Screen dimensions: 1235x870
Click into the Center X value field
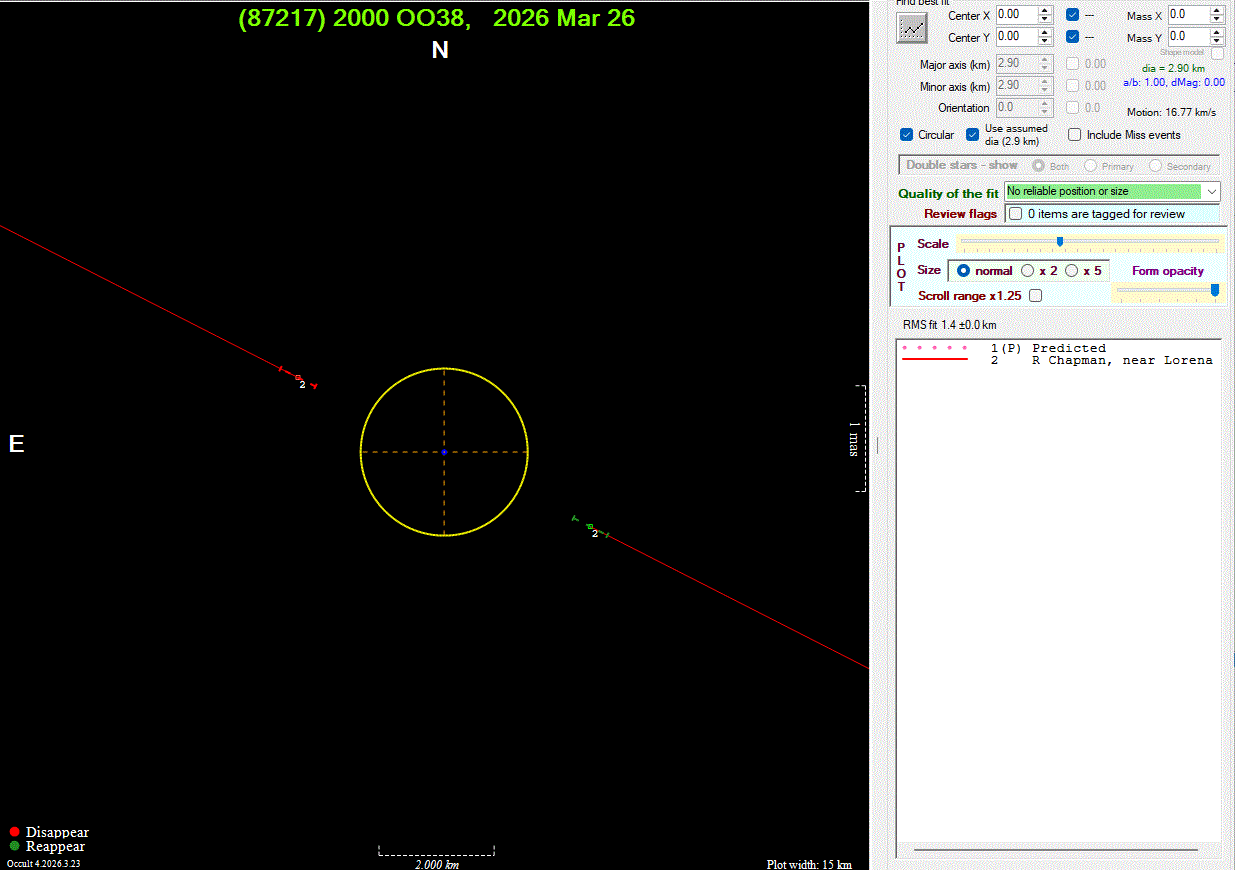point(1015,15)
